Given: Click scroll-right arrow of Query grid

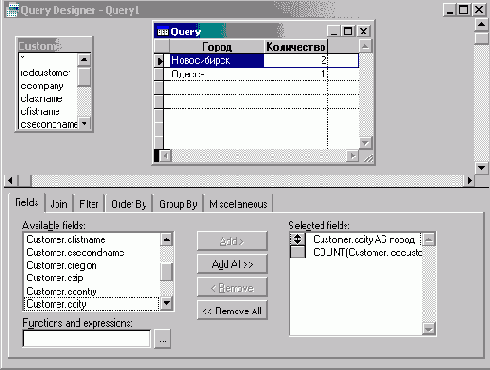Looking at the screenshot, I should coord(353,156).
